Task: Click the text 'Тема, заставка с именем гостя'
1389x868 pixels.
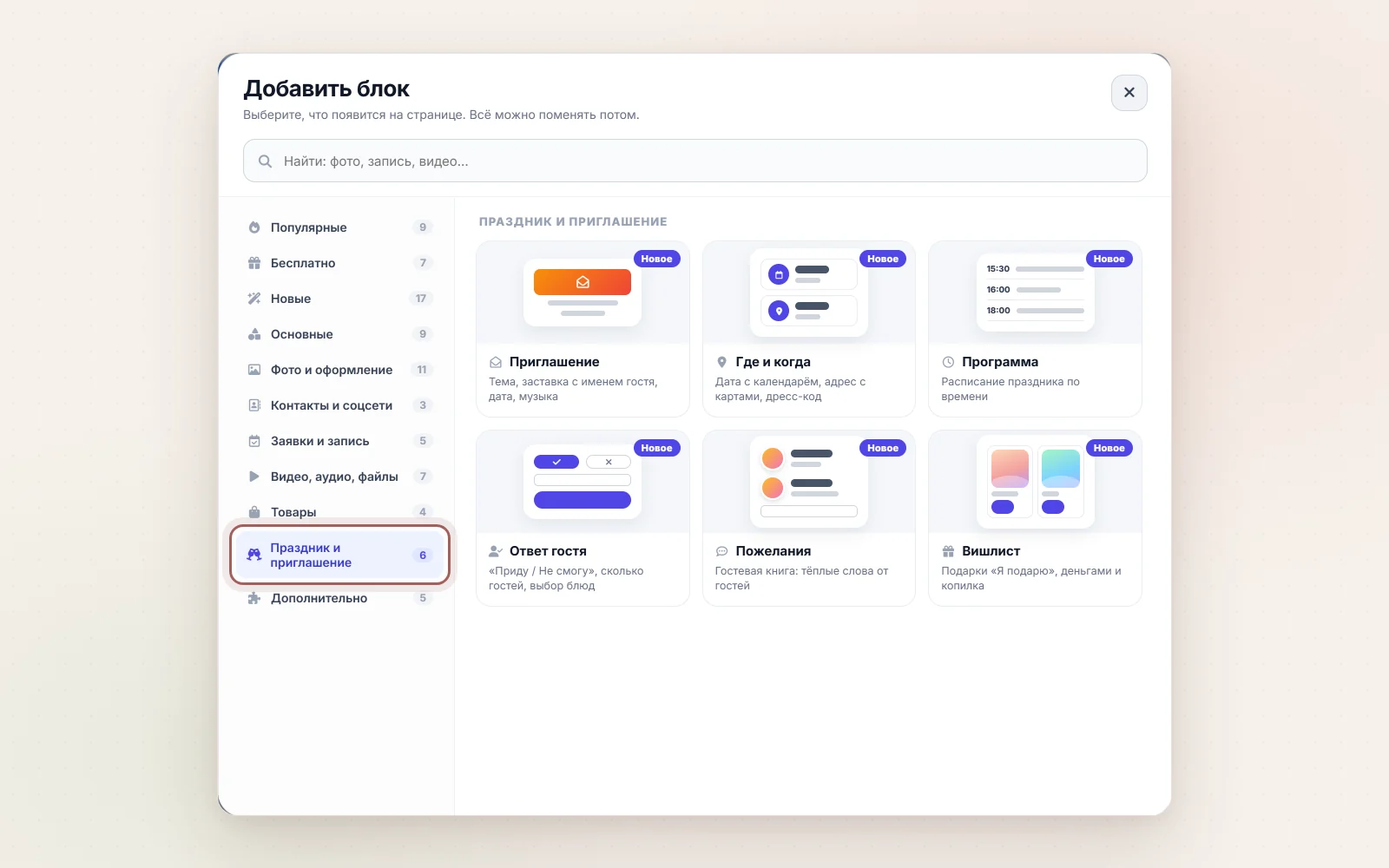Action: pos(573,382)
